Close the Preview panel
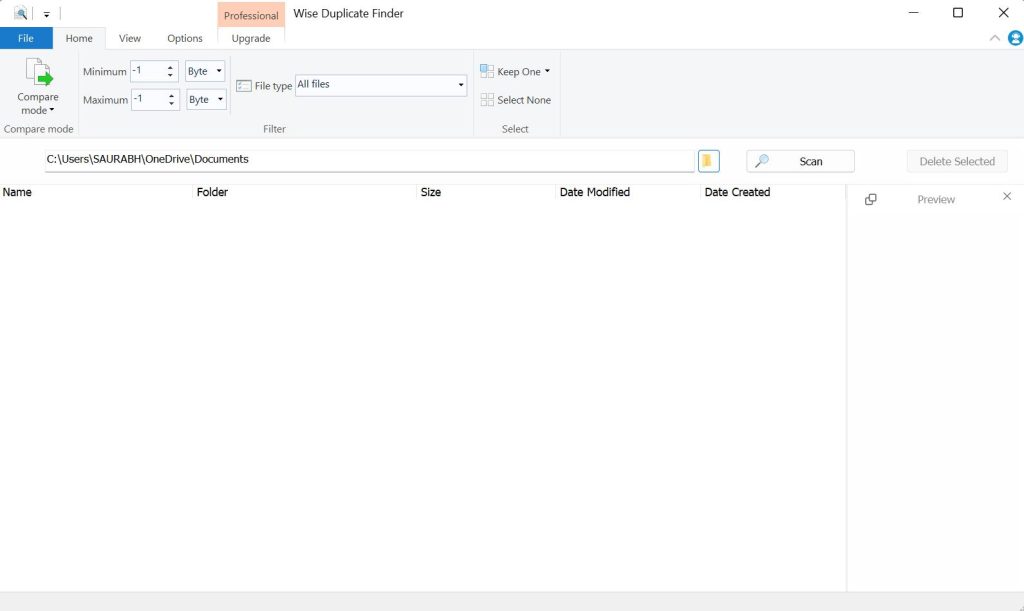The height and width of the screenshot is (611, 1024). point(1006,196)
